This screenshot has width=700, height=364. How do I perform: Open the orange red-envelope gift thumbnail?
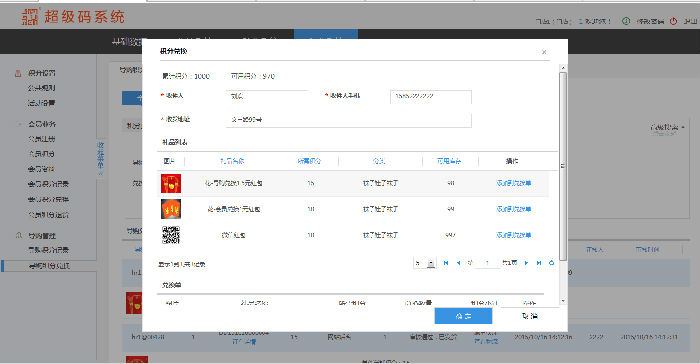pos(171,209)
